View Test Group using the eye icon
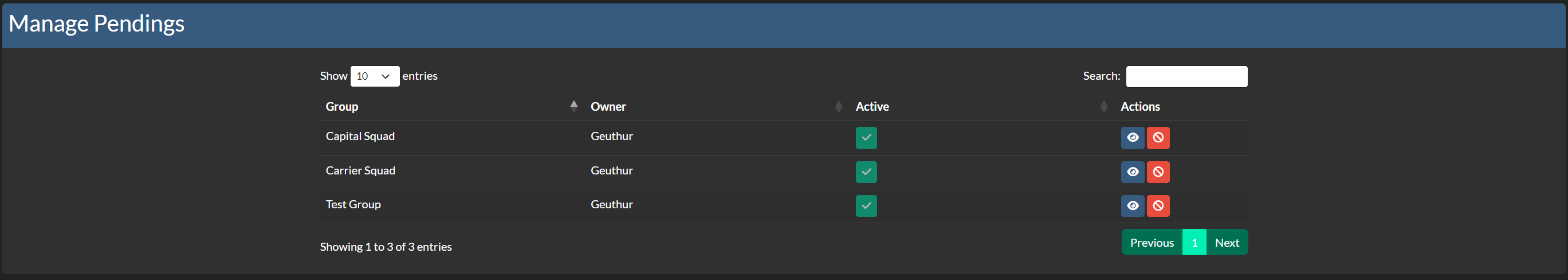The width and height of the screenshot is (1568, 280). (1132, 205)
